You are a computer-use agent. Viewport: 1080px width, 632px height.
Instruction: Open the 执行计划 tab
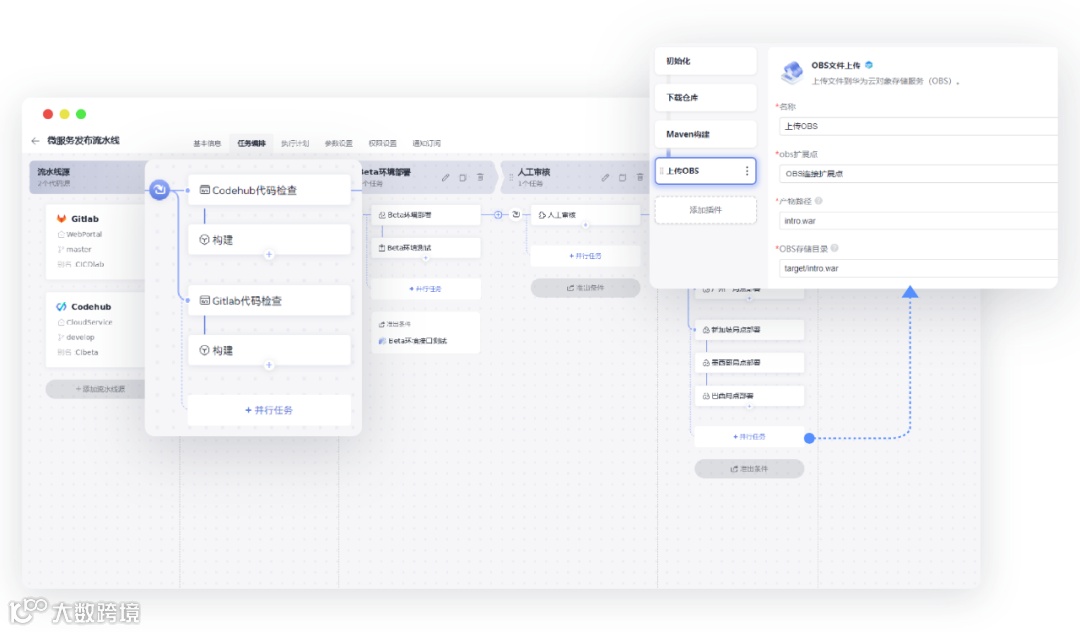[295, 143]
